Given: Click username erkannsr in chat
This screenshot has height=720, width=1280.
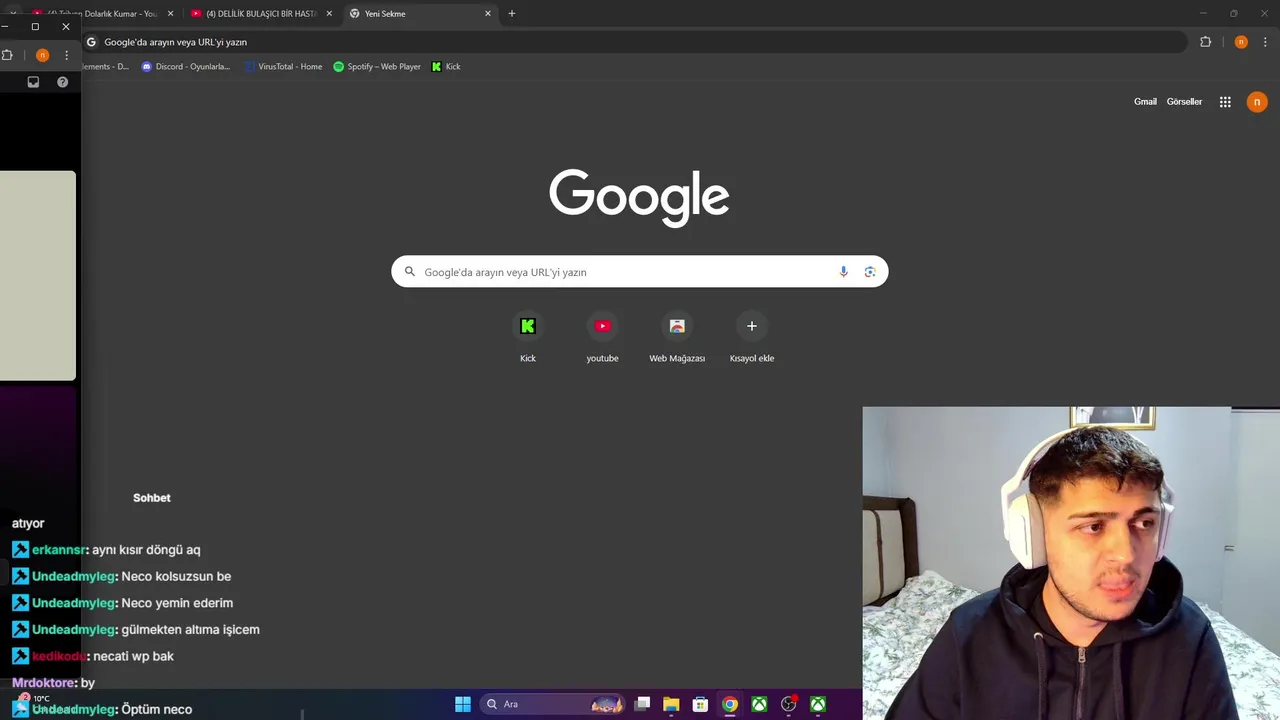Looking at the screenshot, I should click(59, 550).
